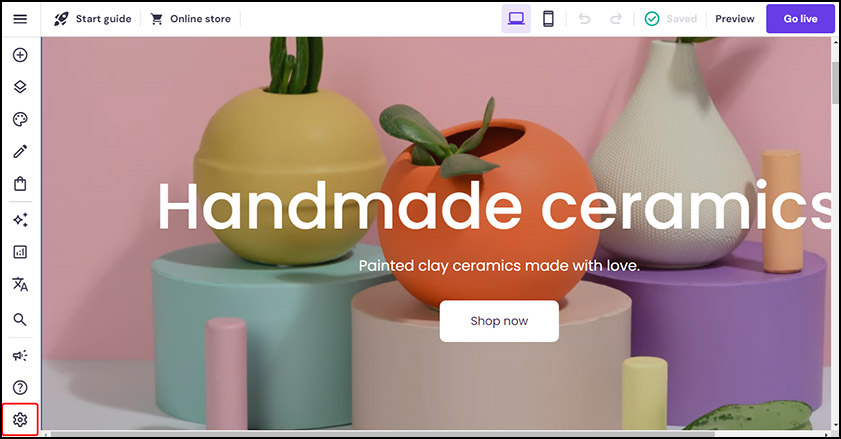Switch to desktop preview mode
The height and width of the screenshot is (439, 841).
[x=516, y=19]
